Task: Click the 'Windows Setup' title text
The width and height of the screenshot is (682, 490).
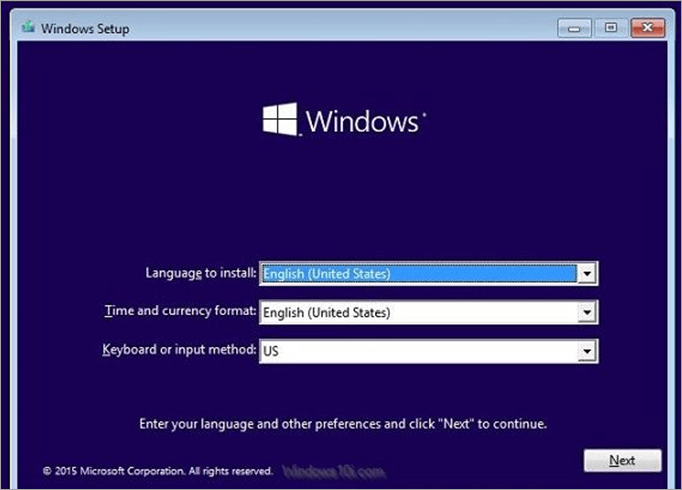Action: (x=85, y=29)
